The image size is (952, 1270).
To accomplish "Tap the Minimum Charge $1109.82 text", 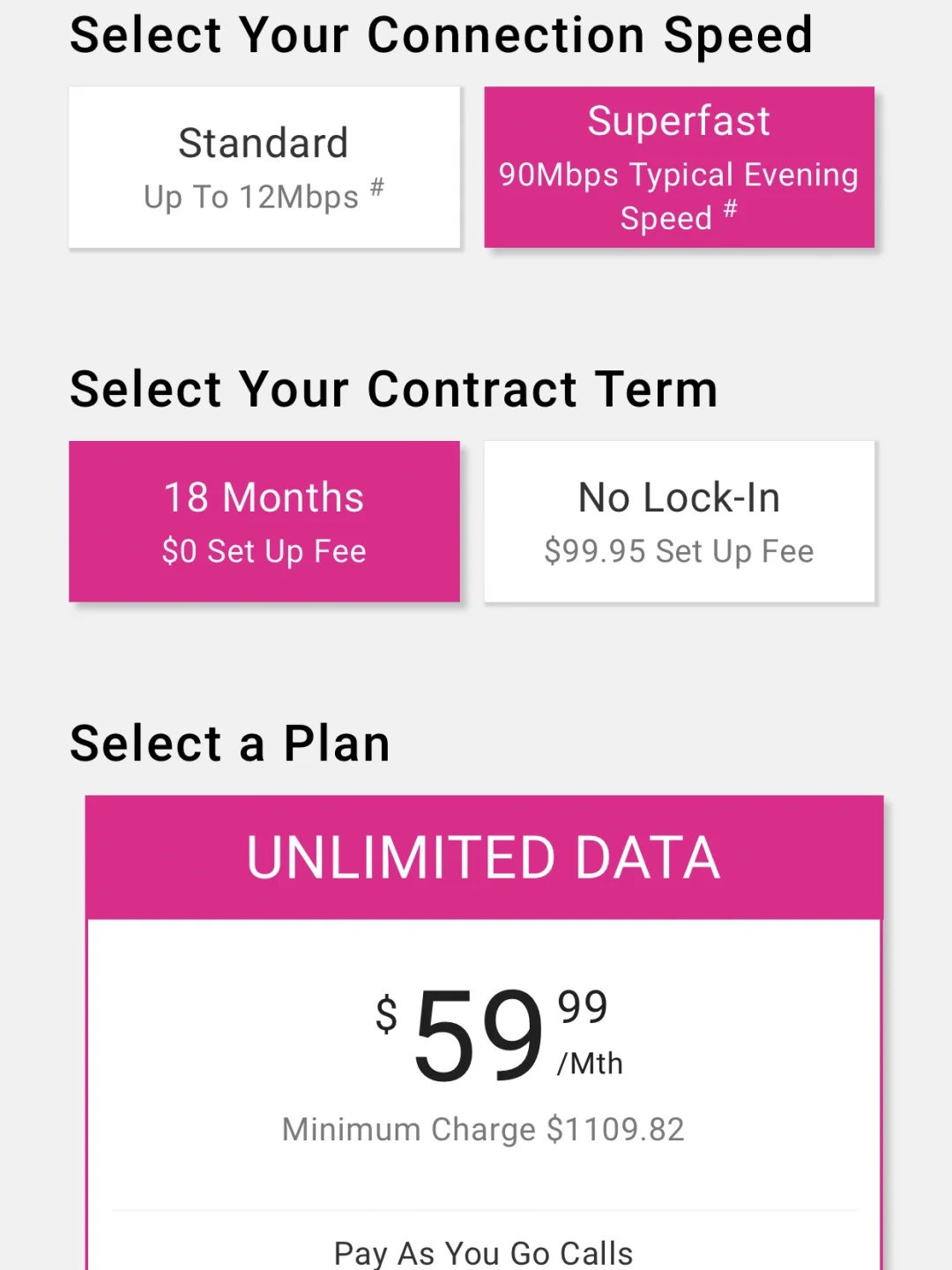I will 483,1130.
